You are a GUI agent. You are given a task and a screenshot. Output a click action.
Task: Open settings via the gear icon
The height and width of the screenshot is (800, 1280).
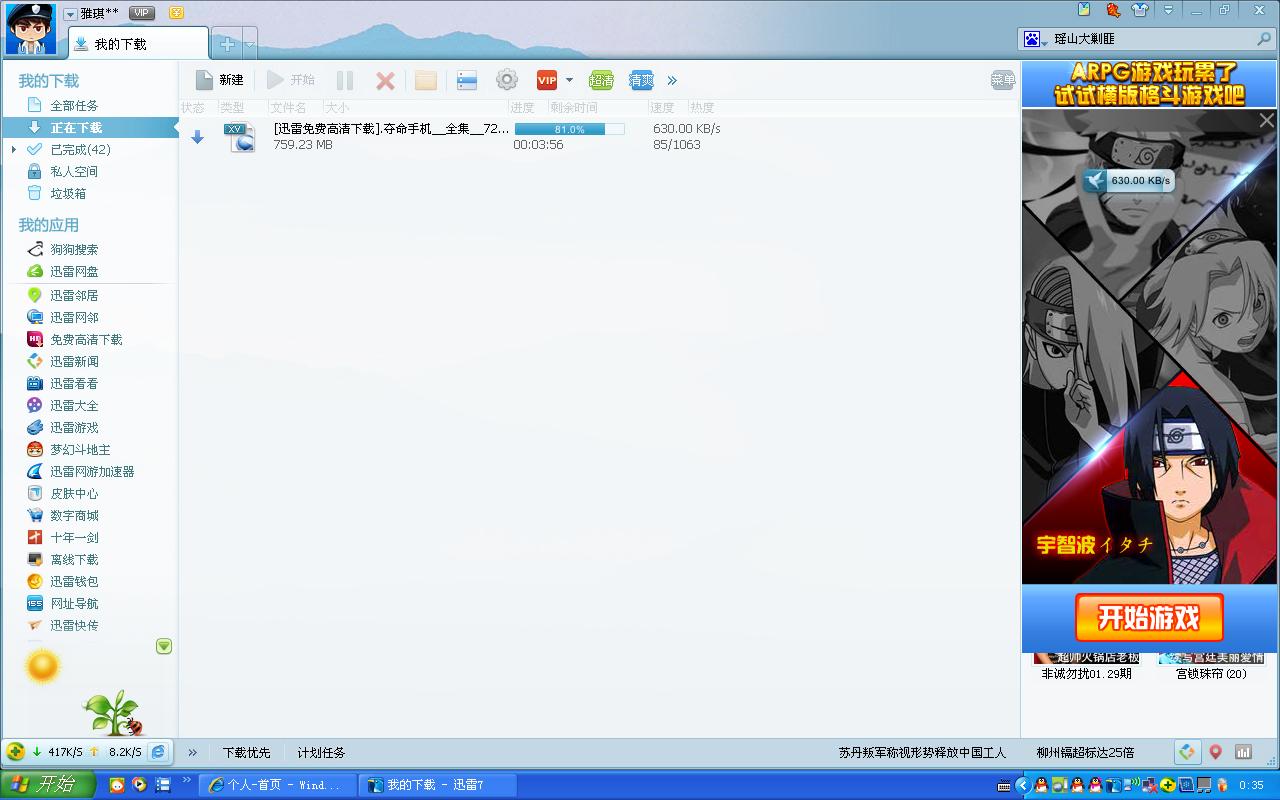coord(507,80)
